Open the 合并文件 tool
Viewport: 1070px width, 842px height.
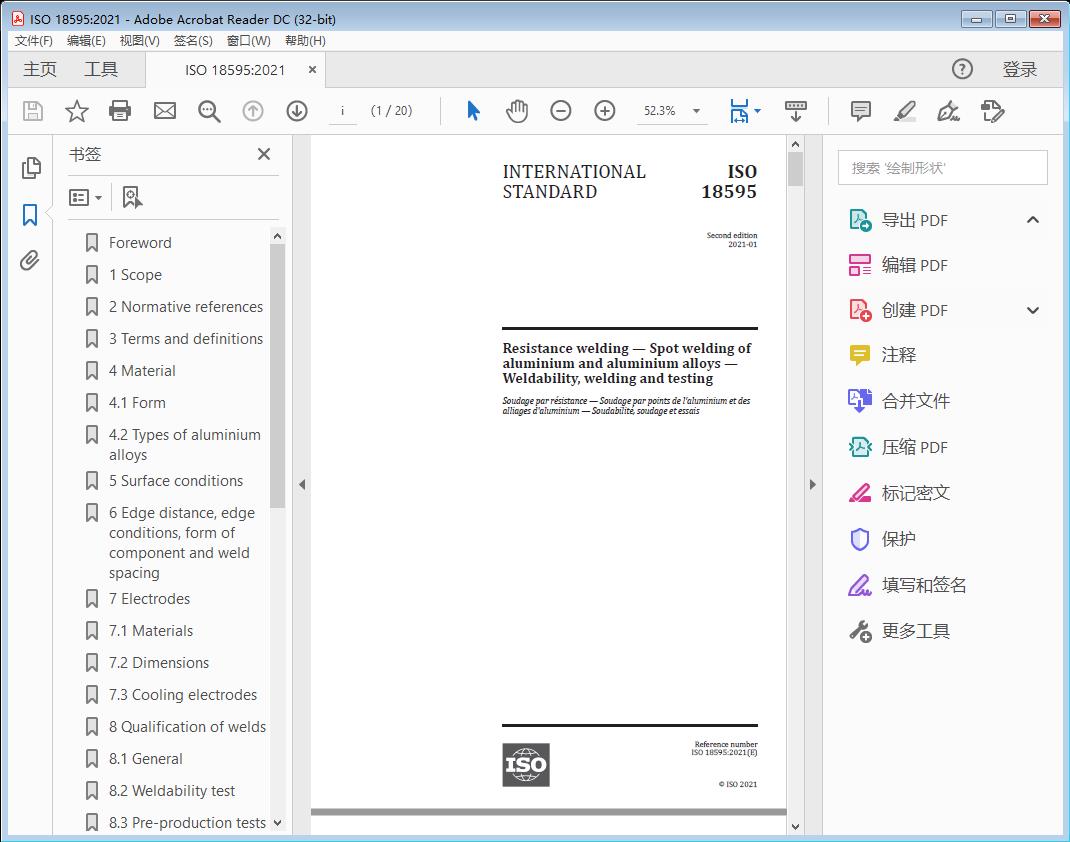tap(899, 401)
